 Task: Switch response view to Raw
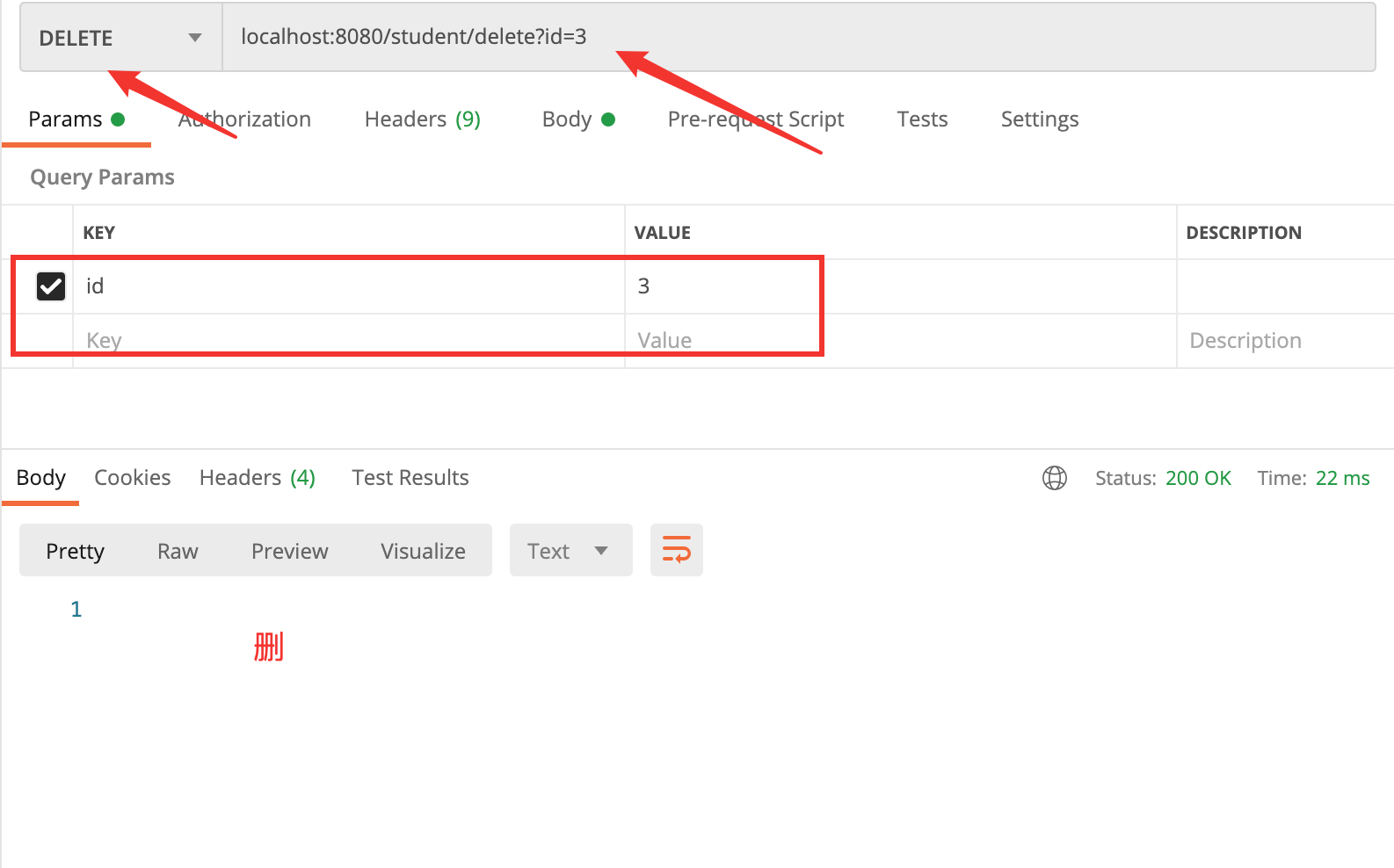click(x=178, y=551)
